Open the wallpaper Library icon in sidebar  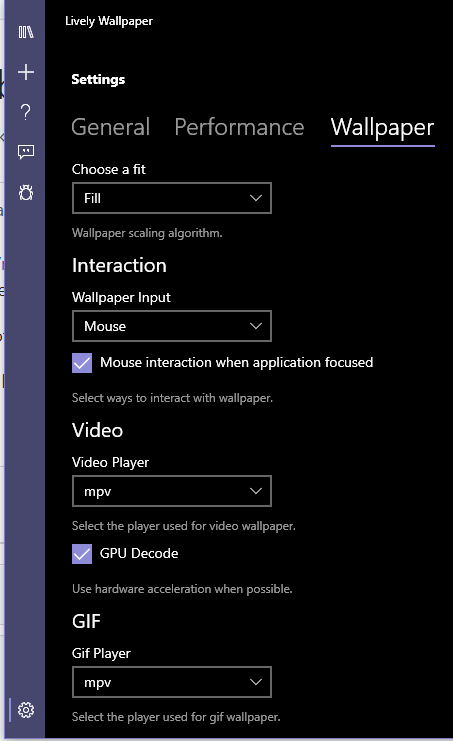[26, 32]
